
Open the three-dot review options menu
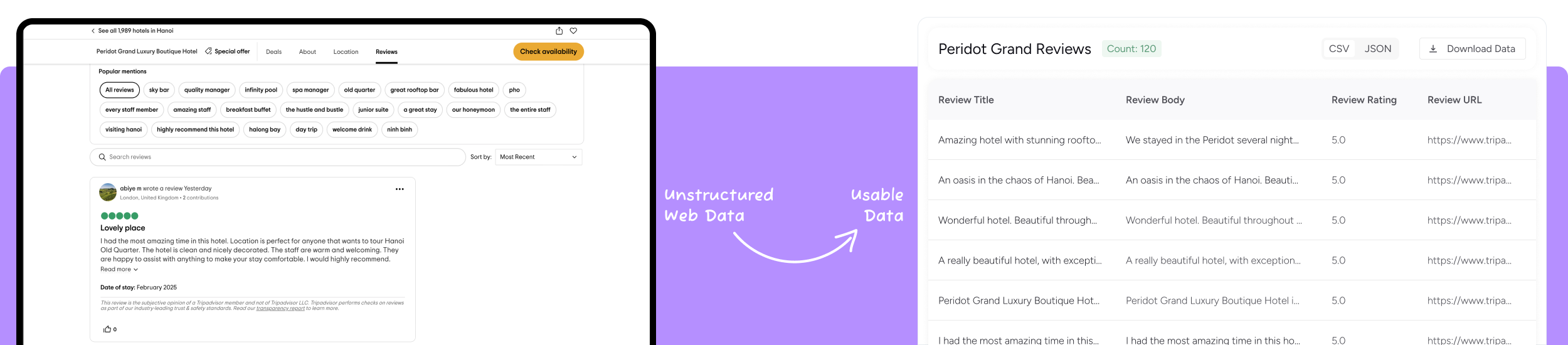[400, 189]
